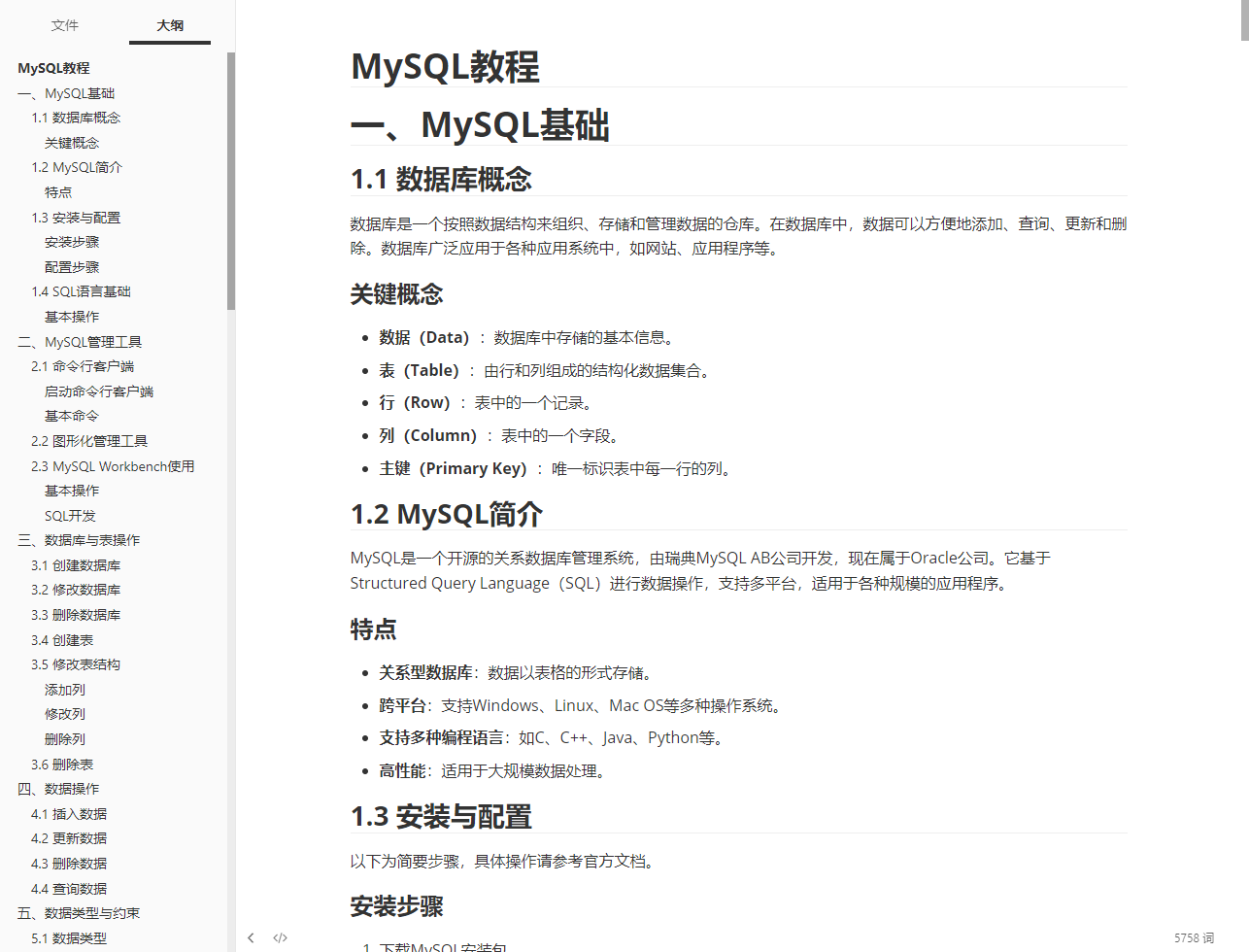The width and height of the screenshot is (1249, 952).
Task: Click the 安装步骤 heading in document body
Action: click(x=396, y=907)
